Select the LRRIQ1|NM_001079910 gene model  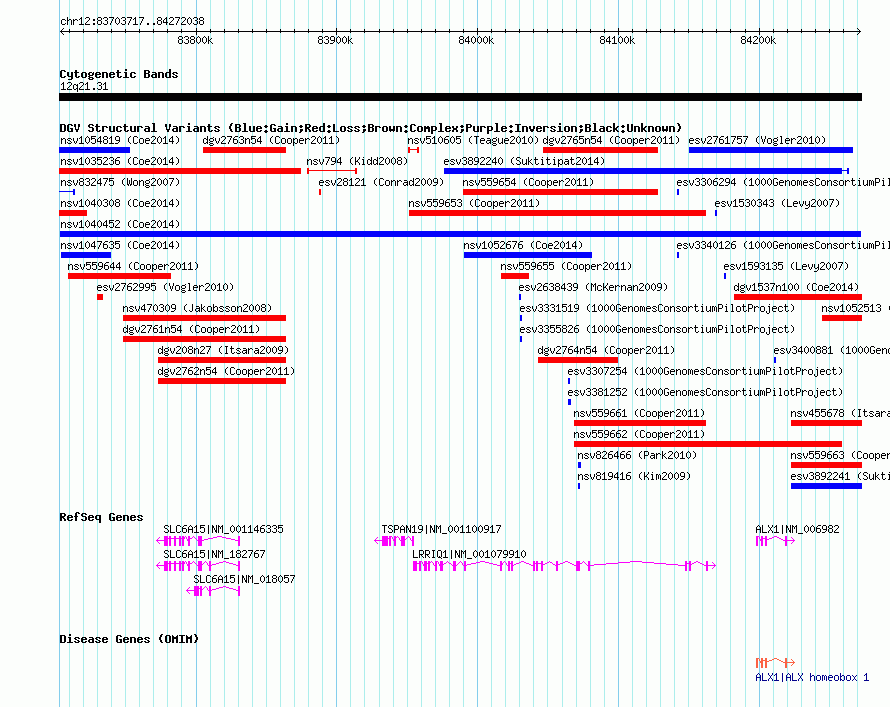564,566
